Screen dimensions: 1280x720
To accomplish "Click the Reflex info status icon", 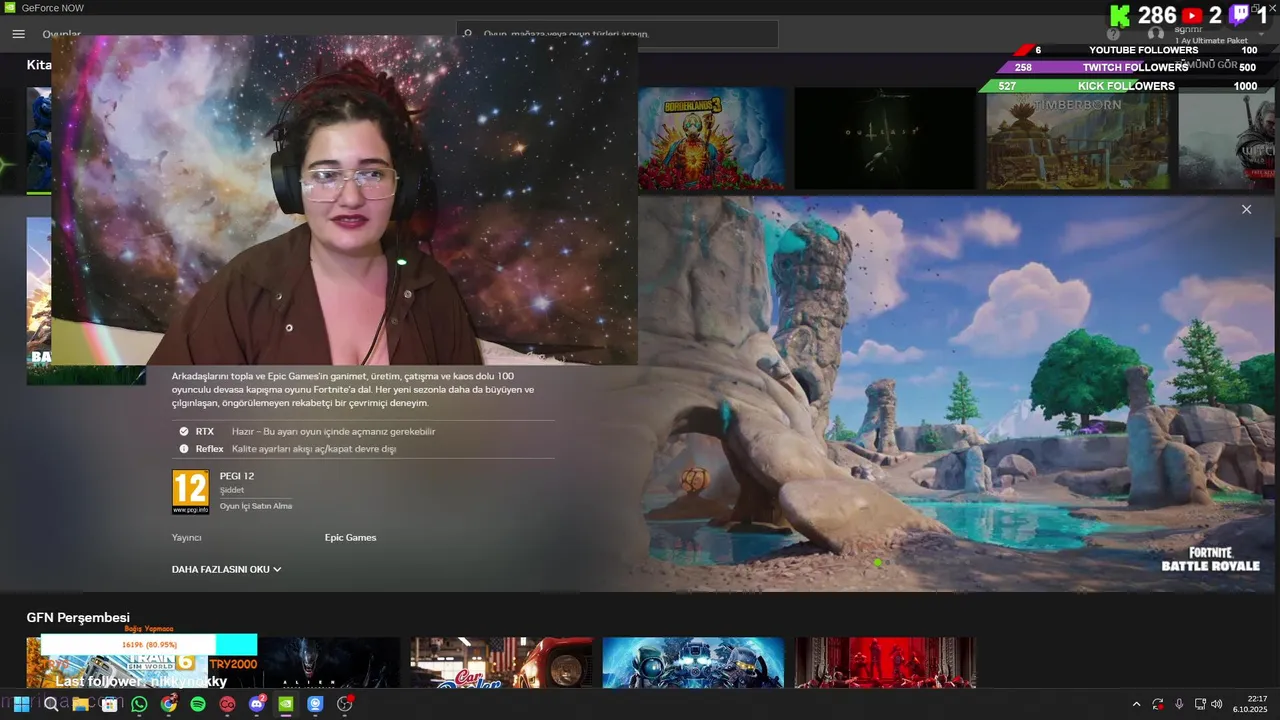I will (184, 449).
